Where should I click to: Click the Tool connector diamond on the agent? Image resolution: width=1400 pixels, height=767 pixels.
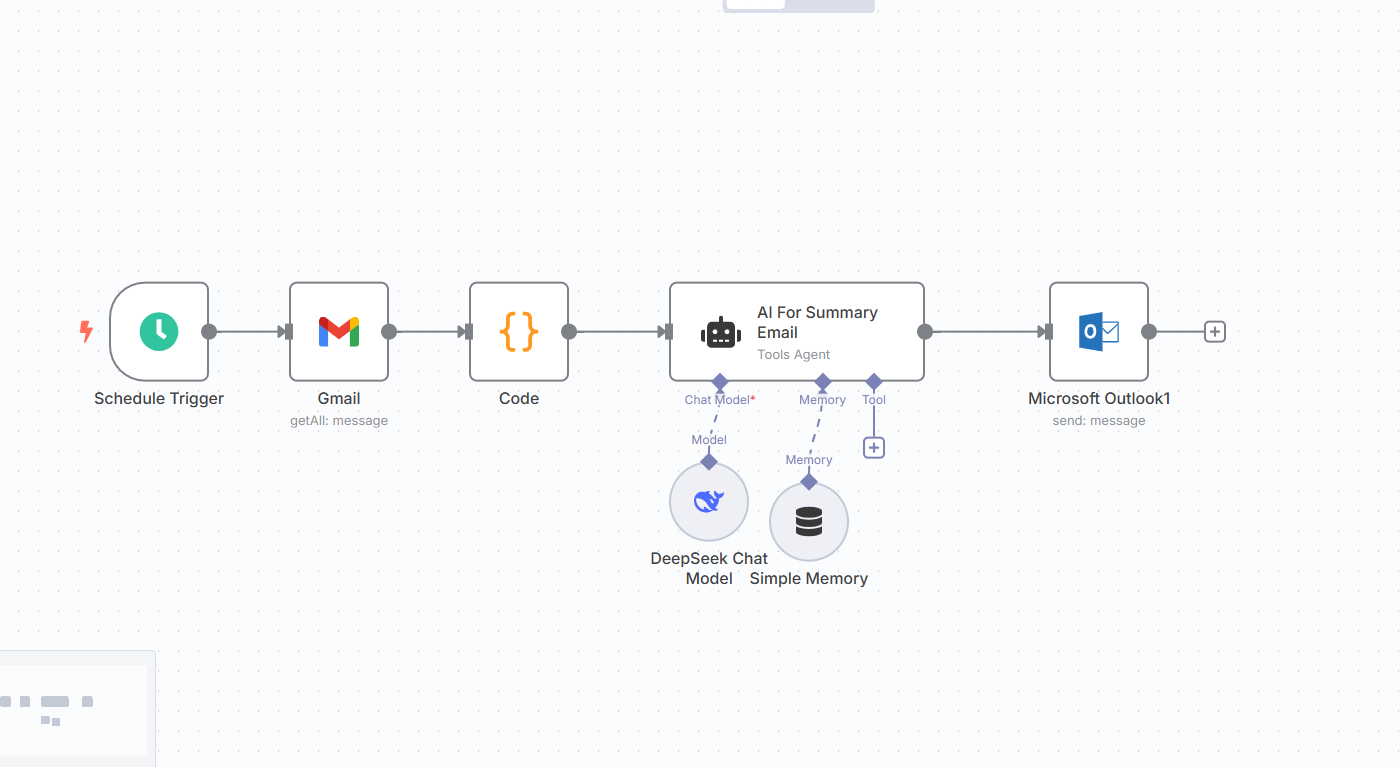(x=873, y=382)
